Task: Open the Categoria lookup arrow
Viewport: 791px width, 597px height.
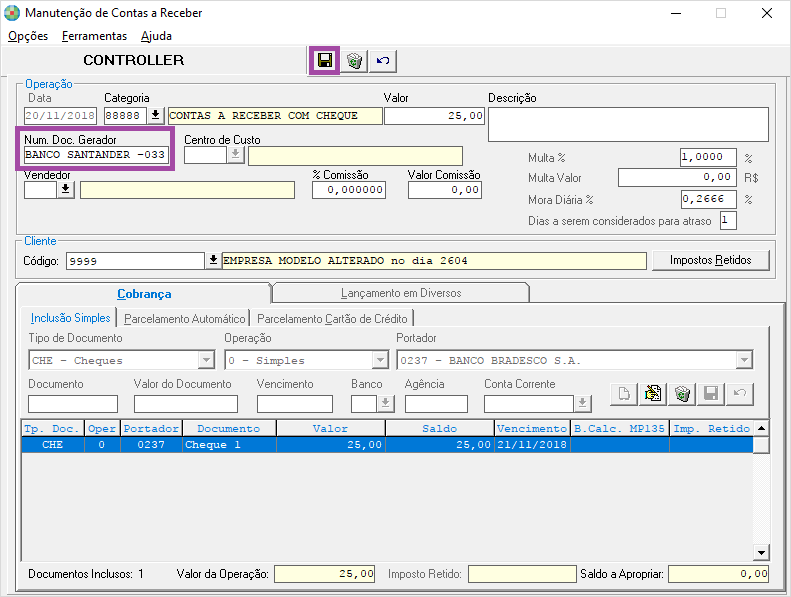Action: tap(156, 116)
